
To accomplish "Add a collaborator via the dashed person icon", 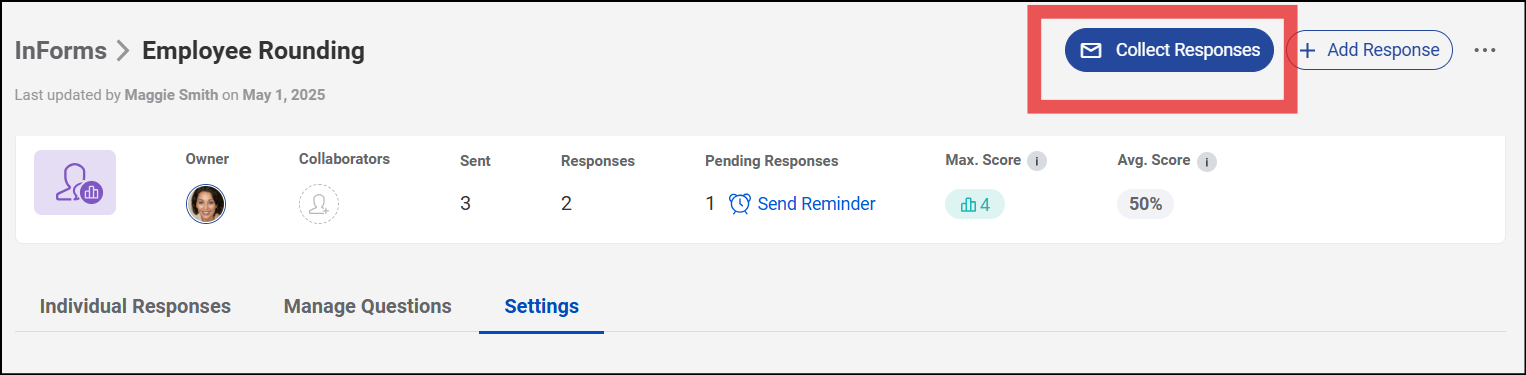I will click(319, 204).
